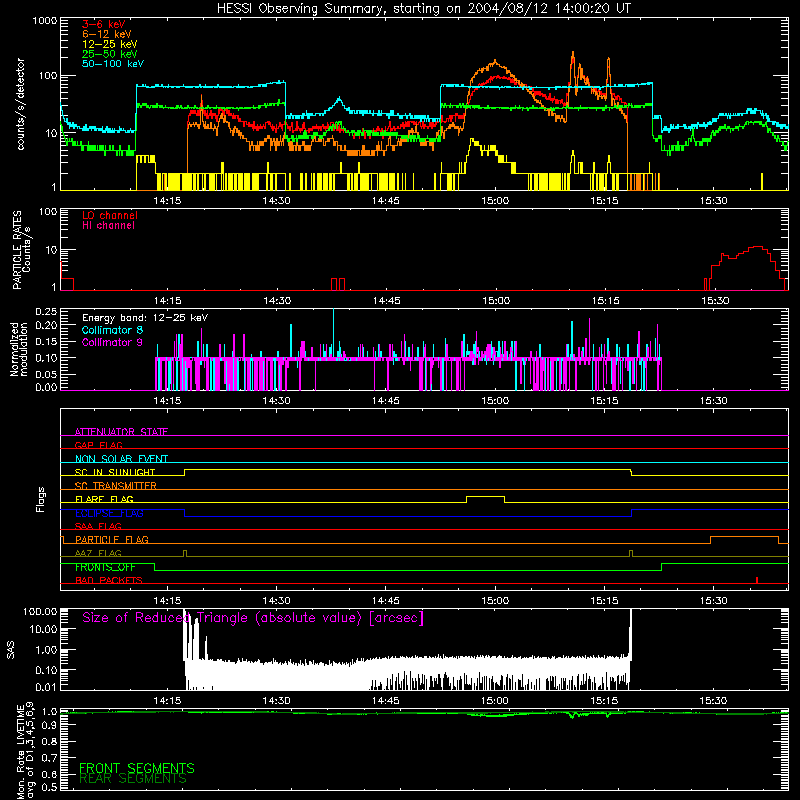The width and height of the screenshot is (800, 800).
Task: Click the Collimator 8 legend label
Action: click(112, 330)
